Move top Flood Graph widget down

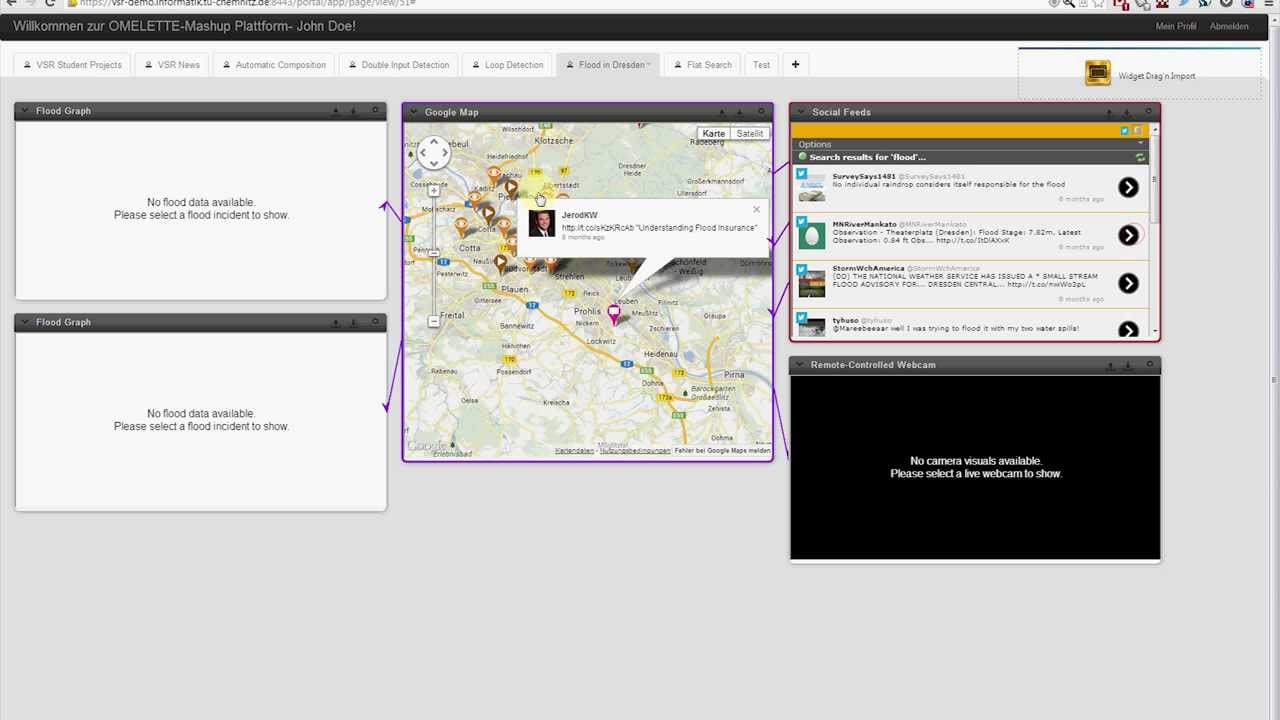(x=353, y=111)
